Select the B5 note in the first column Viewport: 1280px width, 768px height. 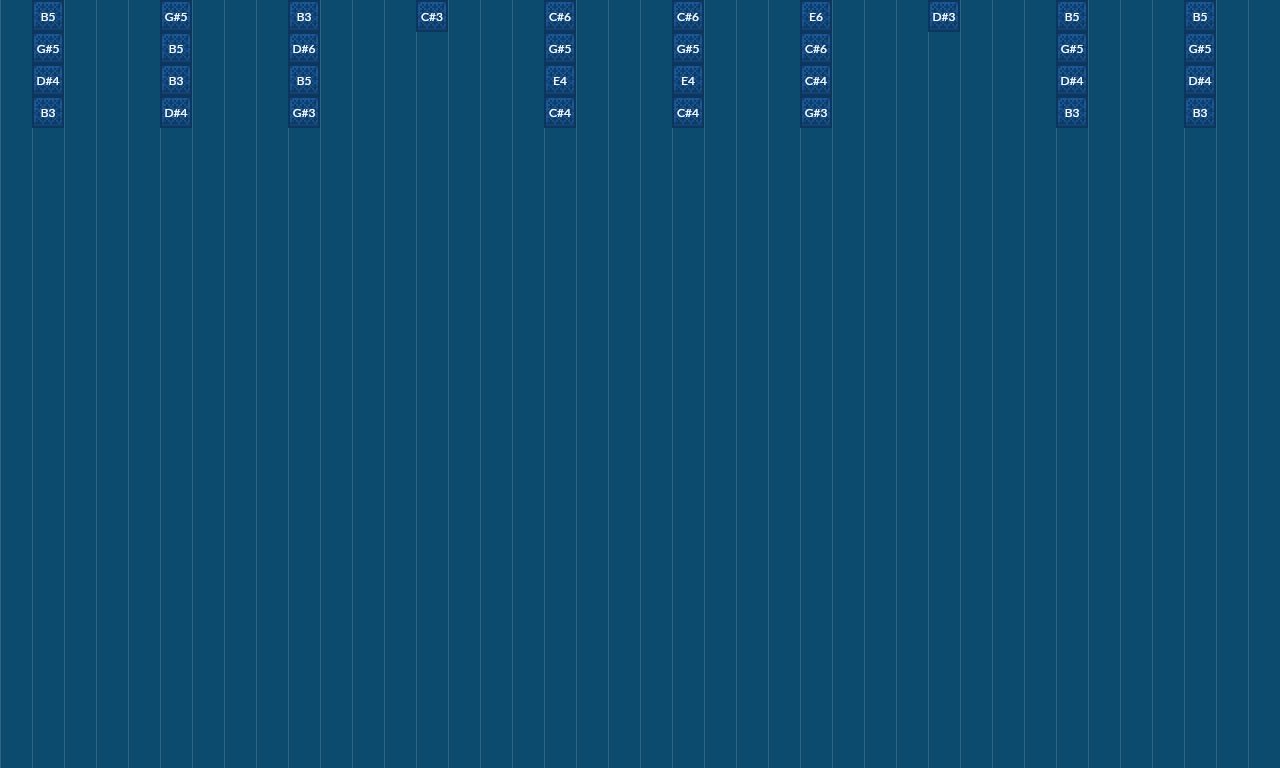coord(46,15)
